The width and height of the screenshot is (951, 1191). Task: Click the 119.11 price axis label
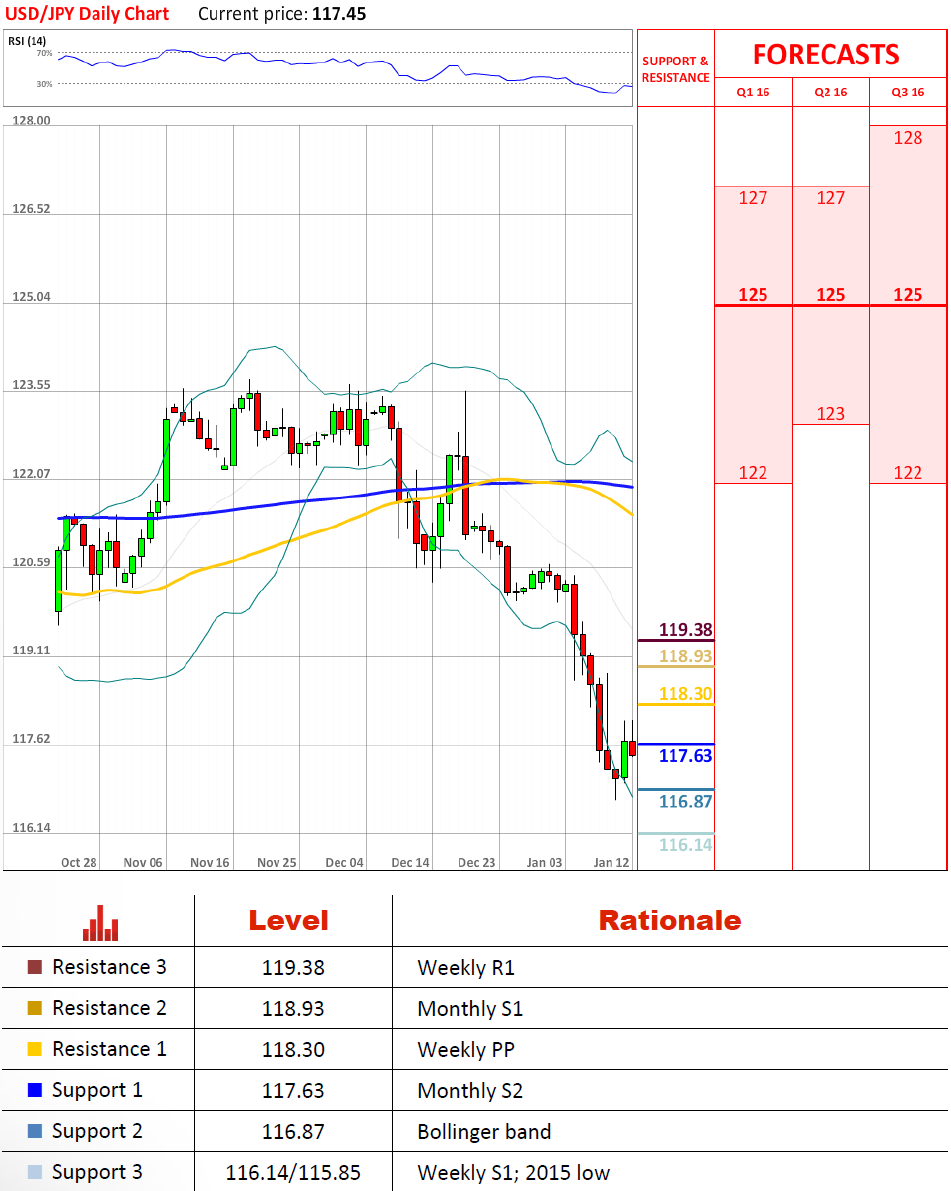coord(31,650)
